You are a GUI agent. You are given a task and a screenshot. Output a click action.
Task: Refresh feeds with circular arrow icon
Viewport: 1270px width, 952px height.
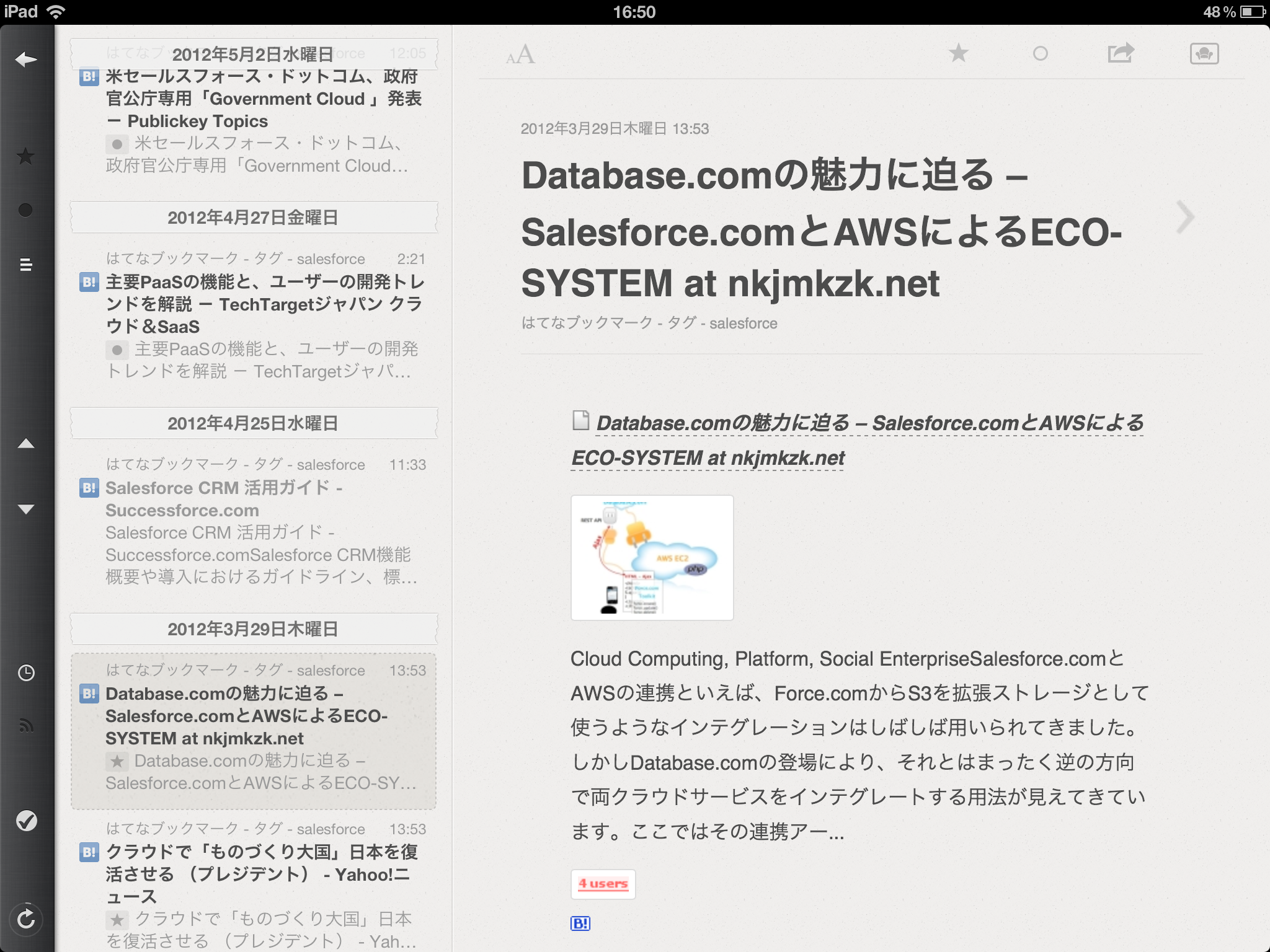(x=26, y=919)
